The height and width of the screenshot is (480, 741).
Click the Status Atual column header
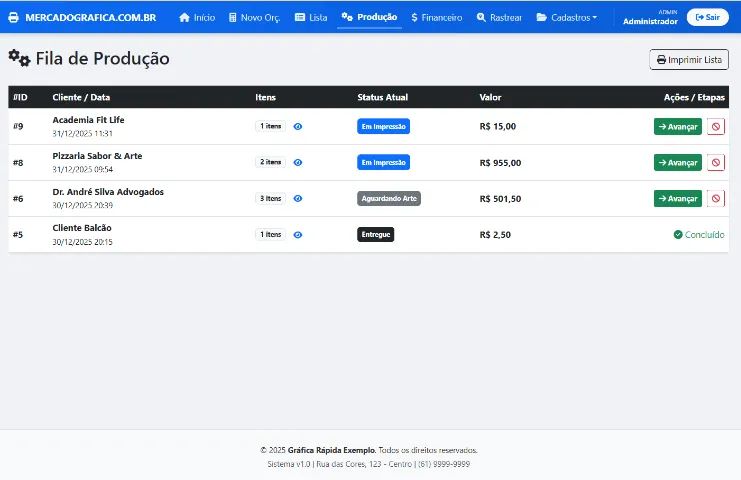pyautogui.click(x=383, y=97)
